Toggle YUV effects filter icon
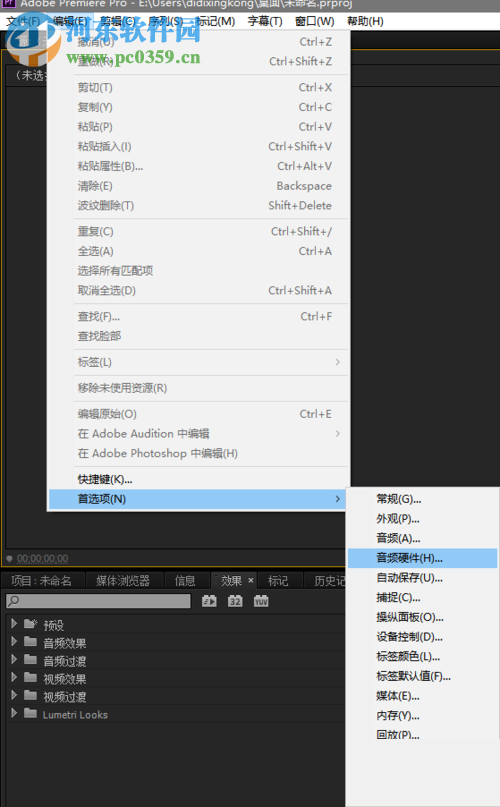This screenshot has width=500, height=807. 261,601
